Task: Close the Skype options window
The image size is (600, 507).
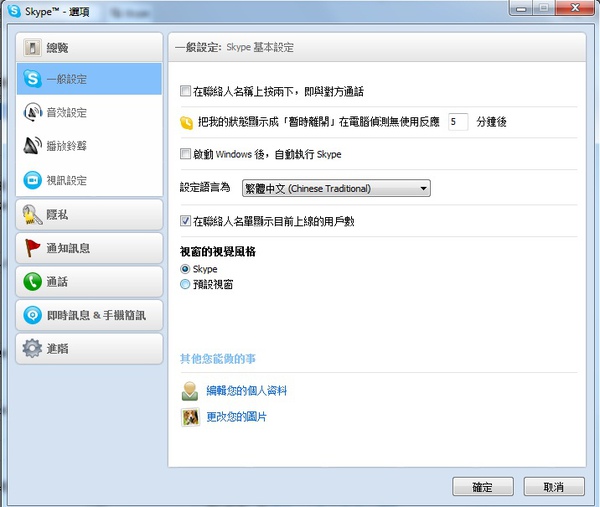Action: coord(575,8)
